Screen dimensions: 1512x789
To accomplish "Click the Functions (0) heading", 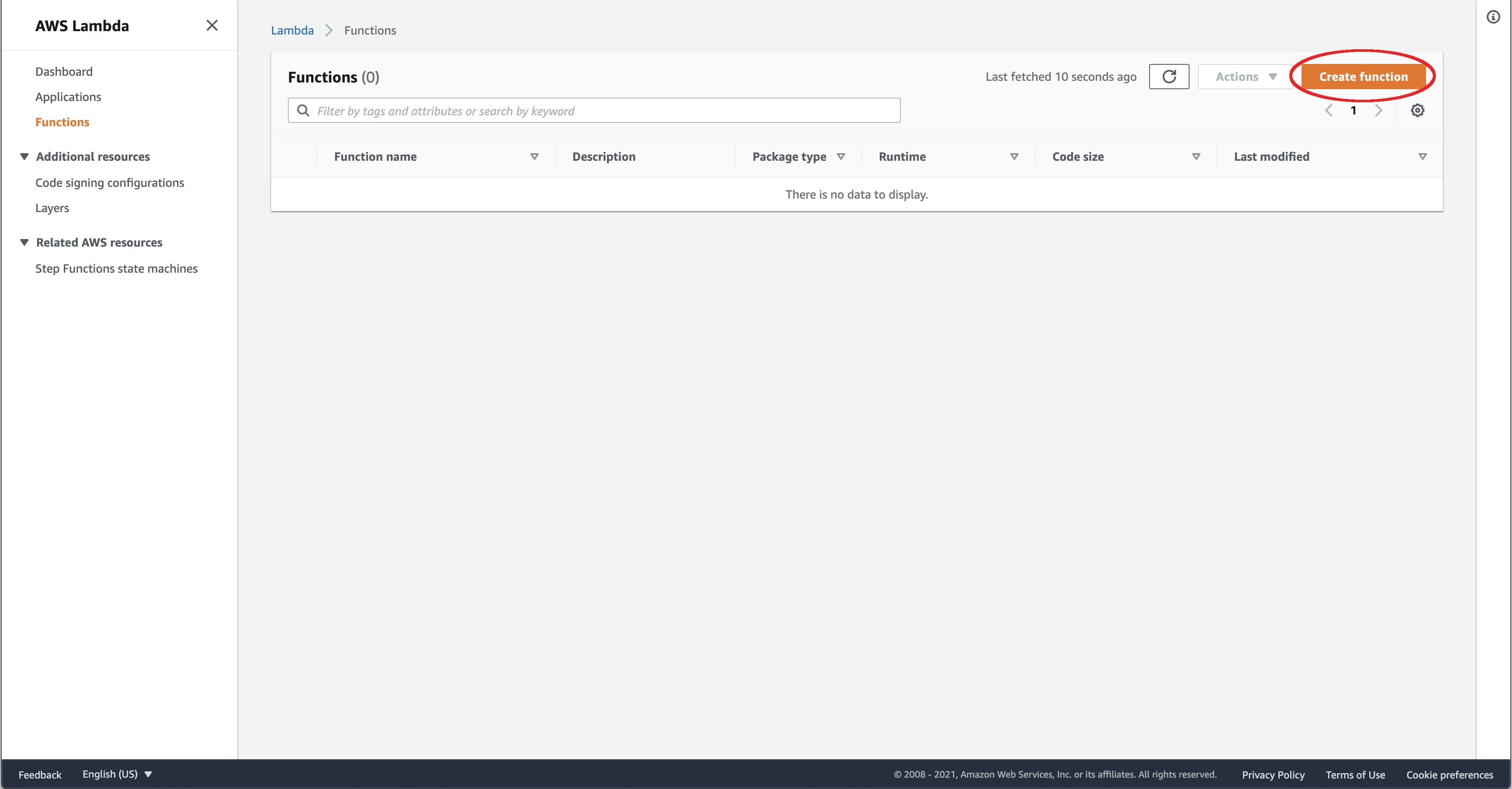I will (333, 77).
